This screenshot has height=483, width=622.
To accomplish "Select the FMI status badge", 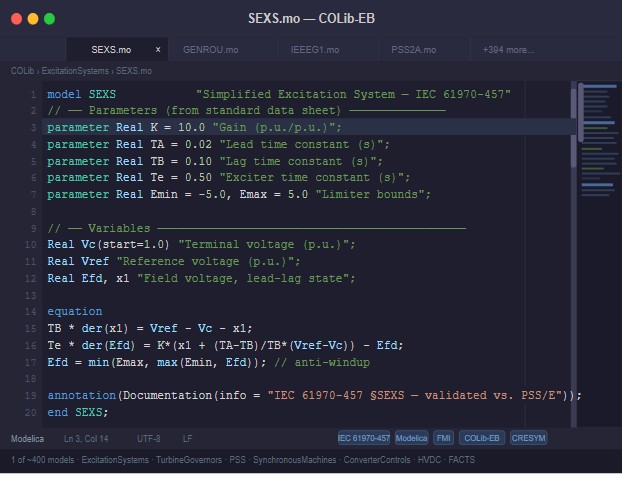I will [443, 439].
